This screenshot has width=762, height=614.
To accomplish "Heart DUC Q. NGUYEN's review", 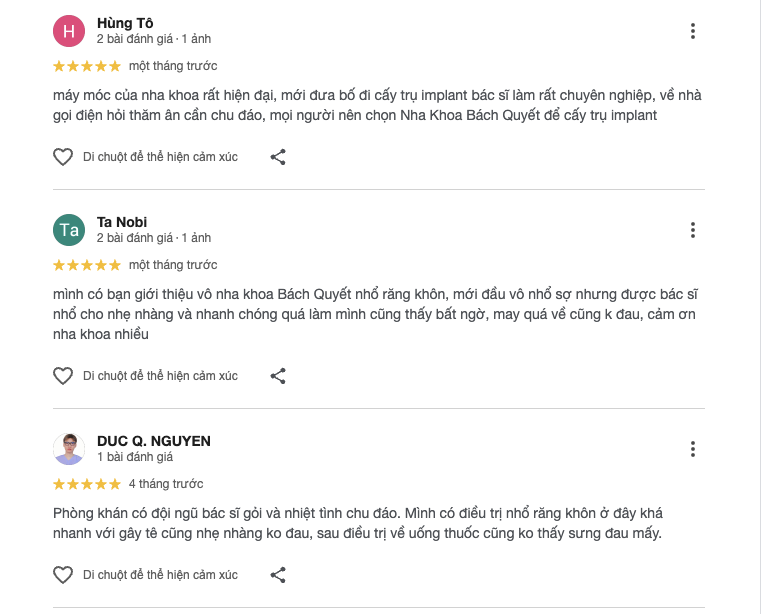I will click(63, 575).
